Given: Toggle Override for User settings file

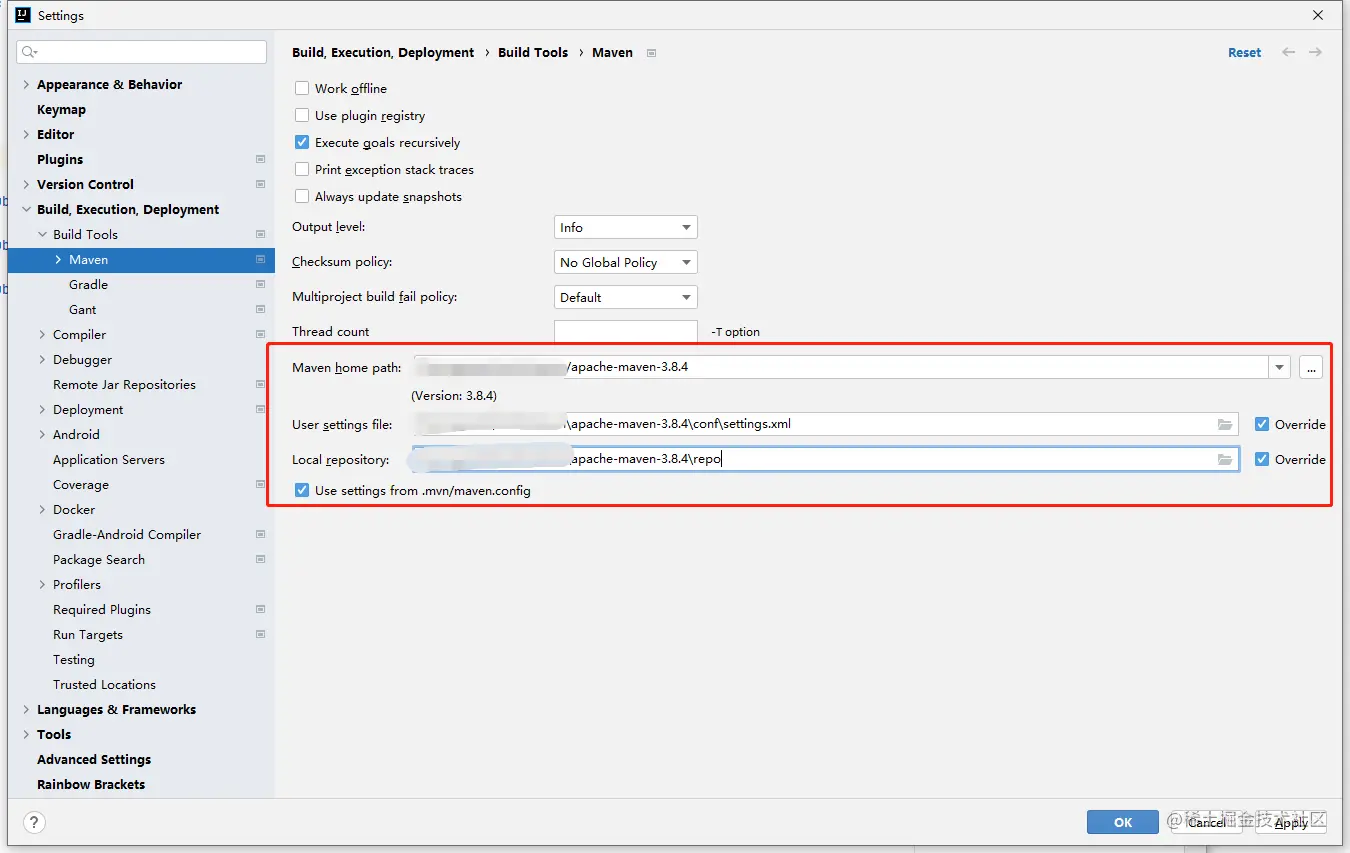Looking at the screenshot, I should [x=1262, y=424].
